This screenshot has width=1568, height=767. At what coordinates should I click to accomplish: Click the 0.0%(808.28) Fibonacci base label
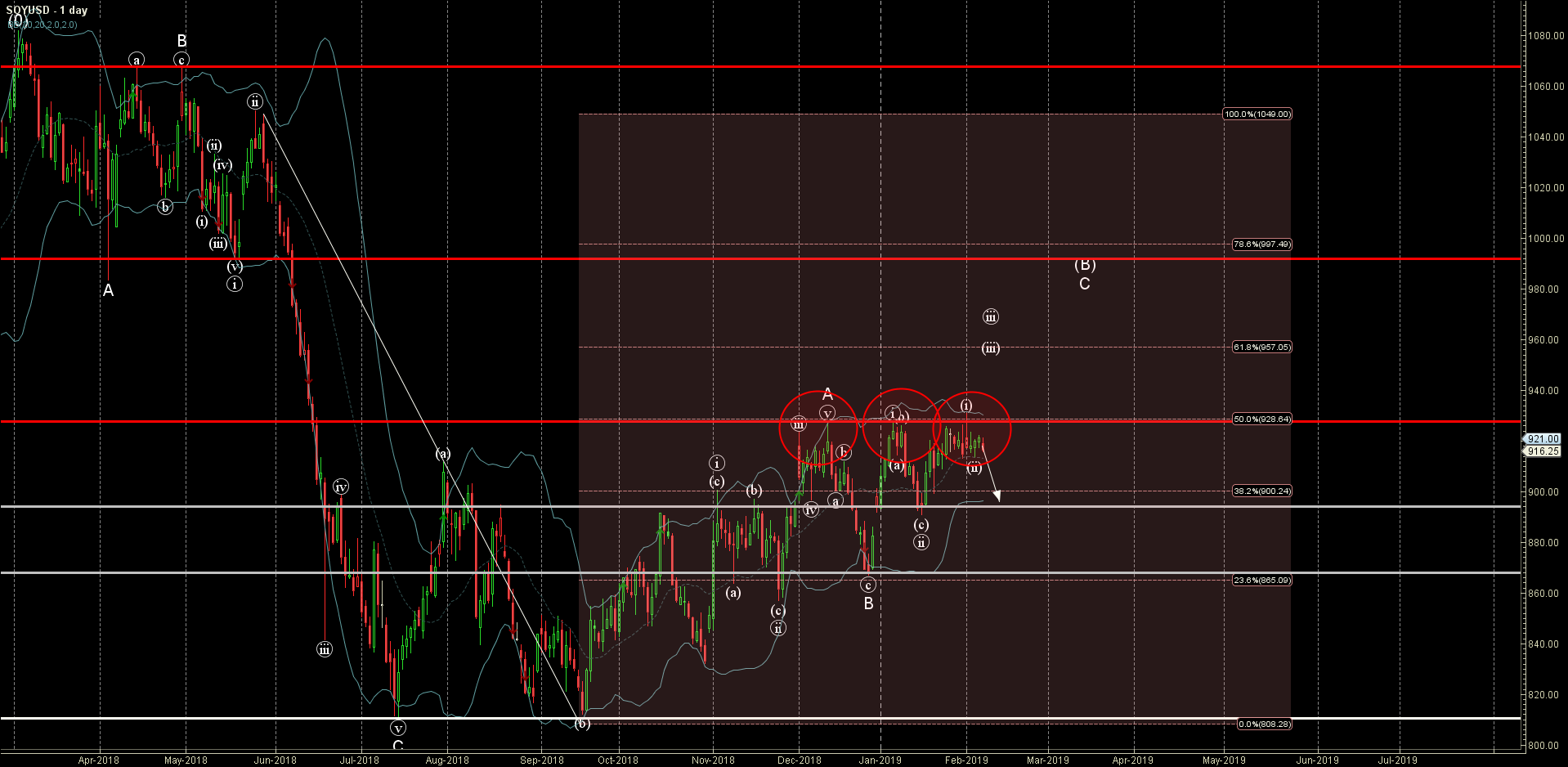1264,724
